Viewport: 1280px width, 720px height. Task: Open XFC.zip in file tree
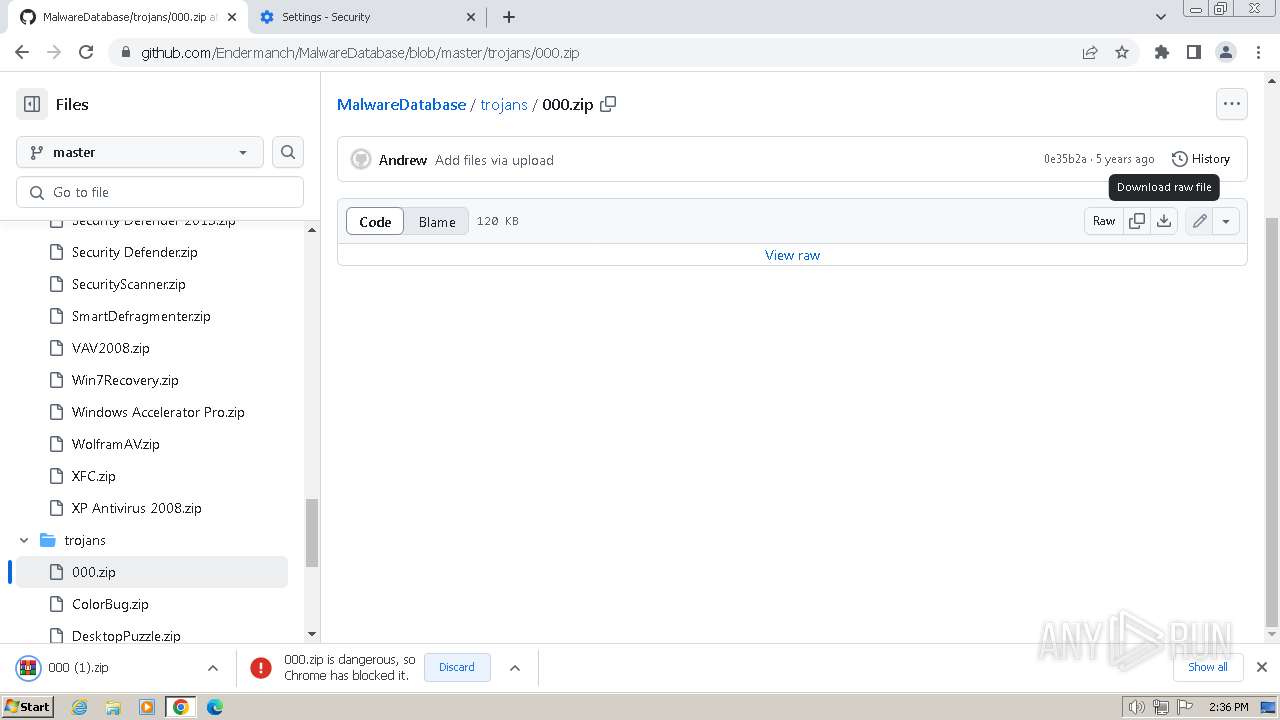(x=93, y=476)
